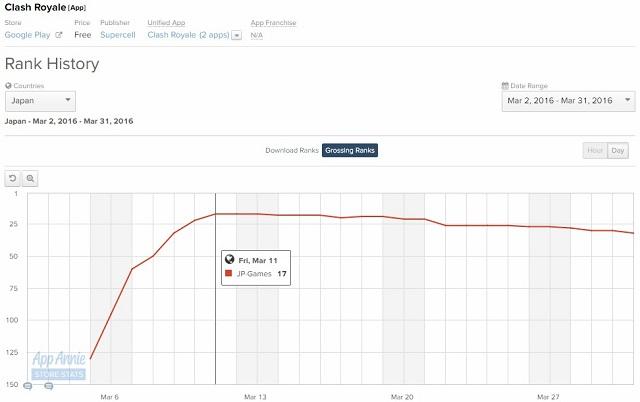The height and width of the screenshot is (402, 640).
Task: Click the globe icon in the chart tooltip
Action: pos(229,259)
